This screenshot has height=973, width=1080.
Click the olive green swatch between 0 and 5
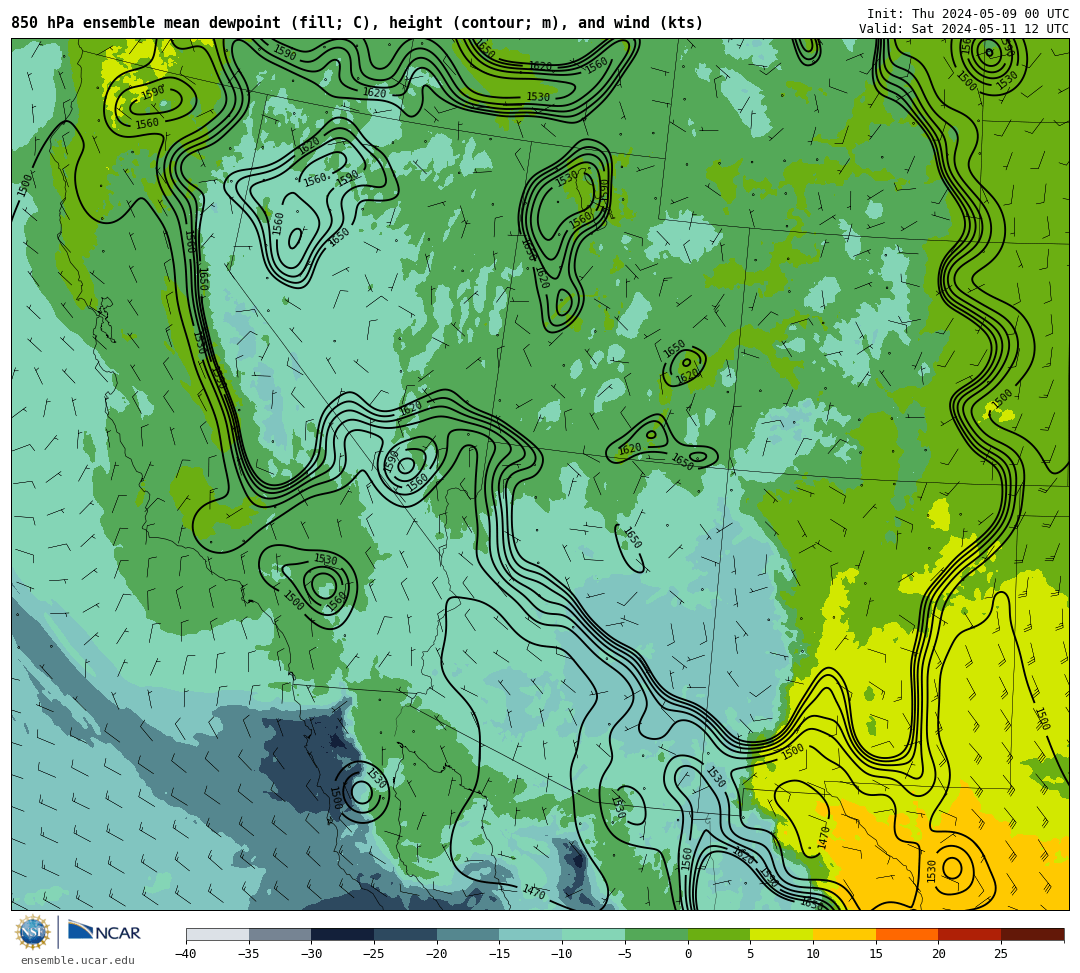click(719, 934)
